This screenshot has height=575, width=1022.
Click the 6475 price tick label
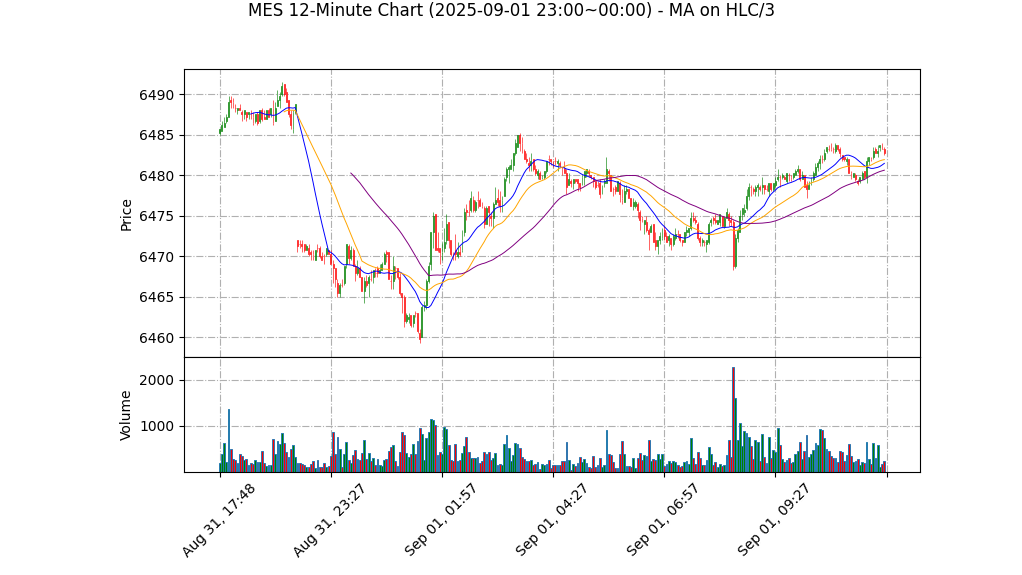157,216
